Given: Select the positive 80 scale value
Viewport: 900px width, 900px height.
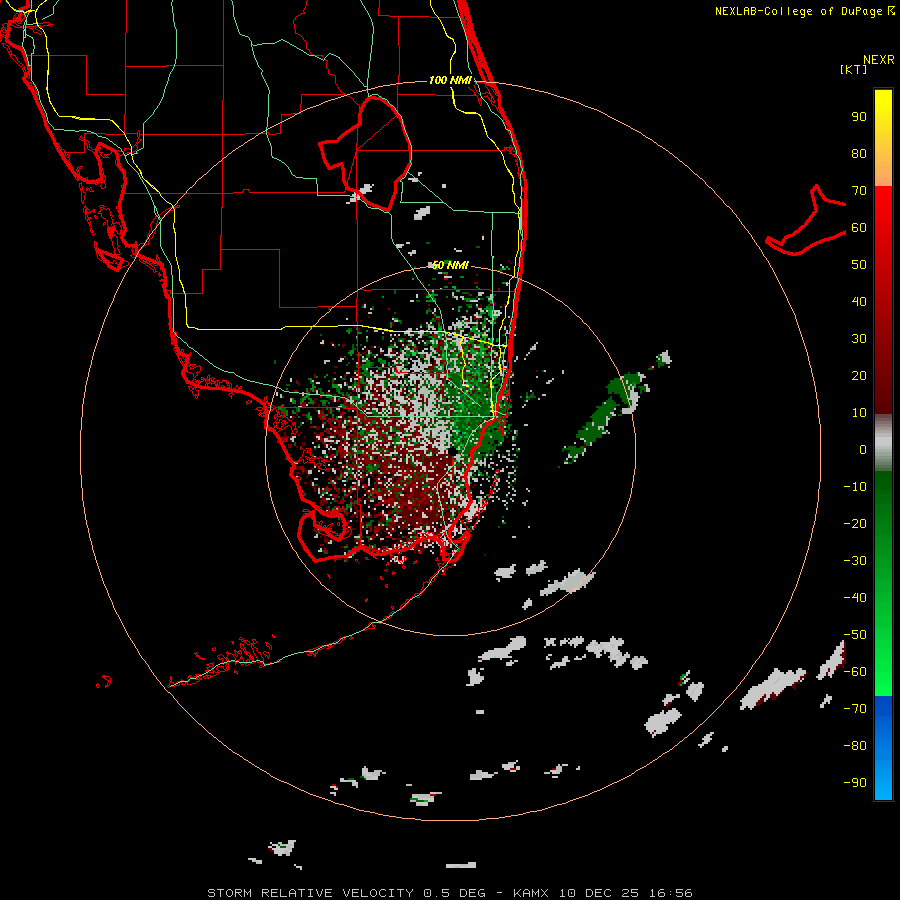Looking at the screenshot, I should tap(859, 154).
